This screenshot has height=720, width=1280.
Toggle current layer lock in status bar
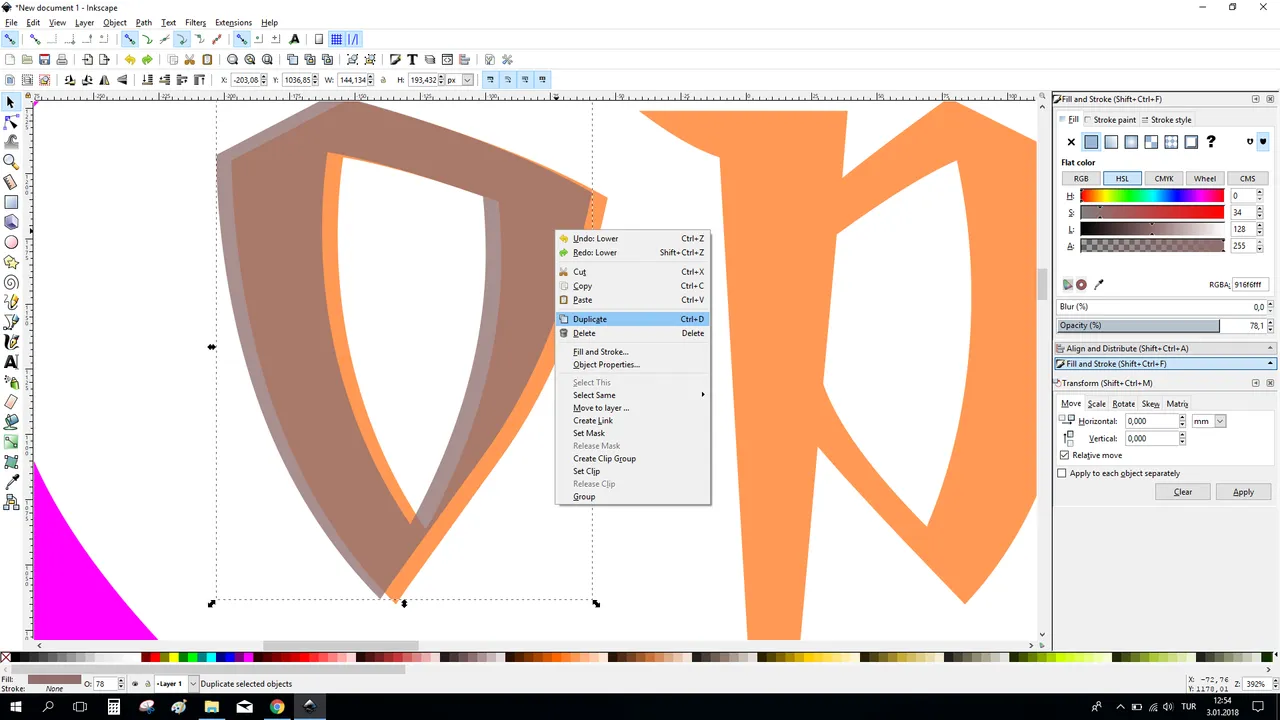(148, 684)
